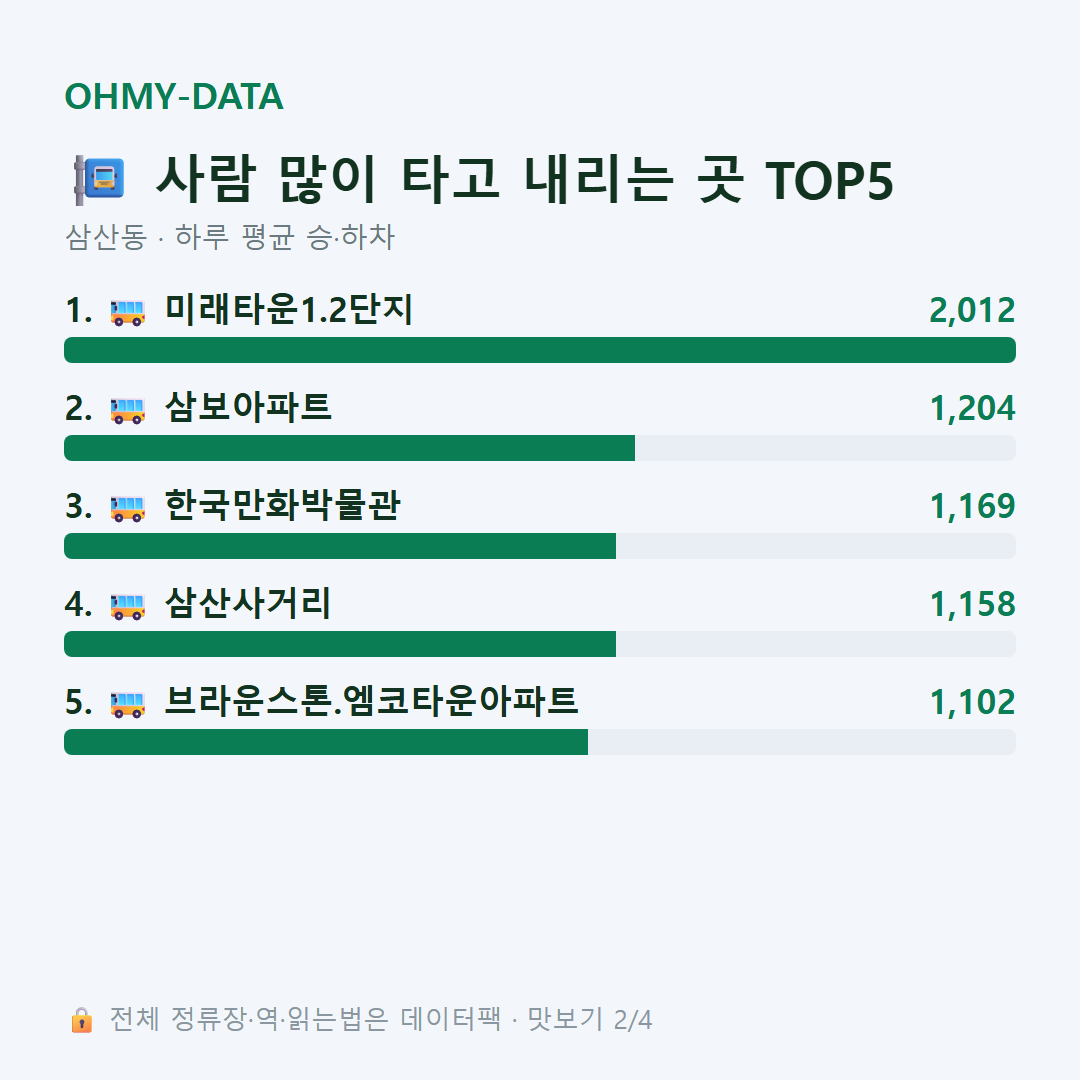Click the progress bar under 한국만화박물관
Image resolution: width=1080 pixels, height=1080 pixels.
[540, 546]
